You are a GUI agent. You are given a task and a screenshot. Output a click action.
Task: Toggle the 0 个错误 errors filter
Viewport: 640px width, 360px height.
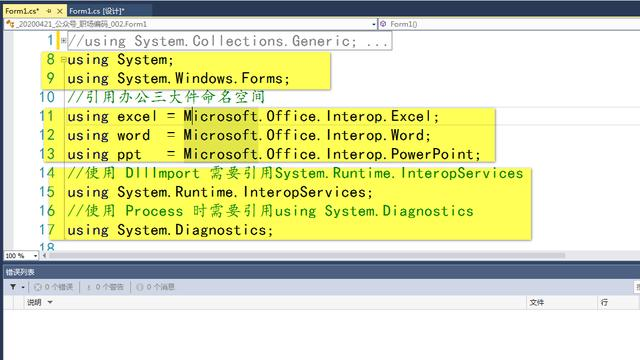click(53, 287)
